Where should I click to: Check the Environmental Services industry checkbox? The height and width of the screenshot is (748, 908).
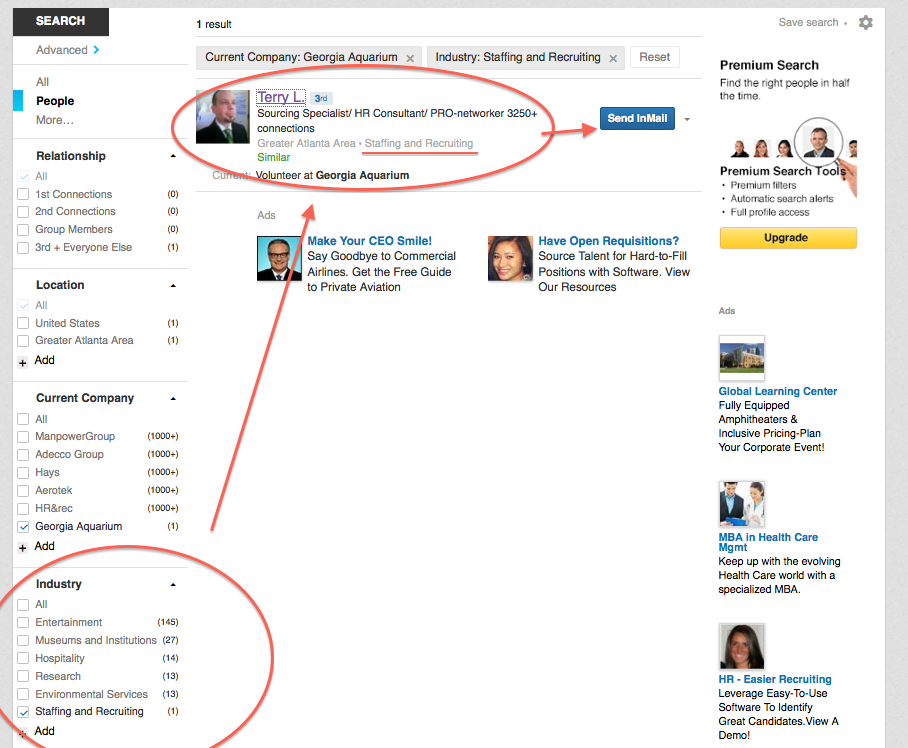(23, 694)
